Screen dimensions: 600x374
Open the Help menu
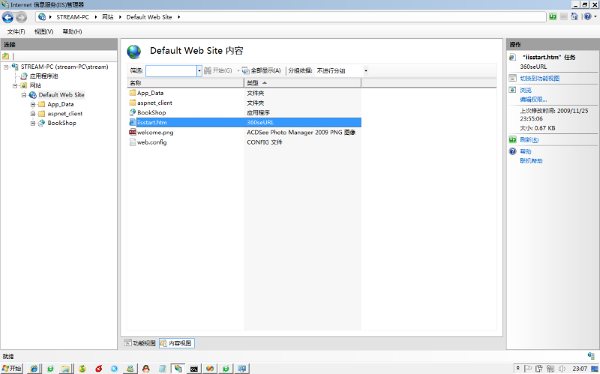[72, 31]
